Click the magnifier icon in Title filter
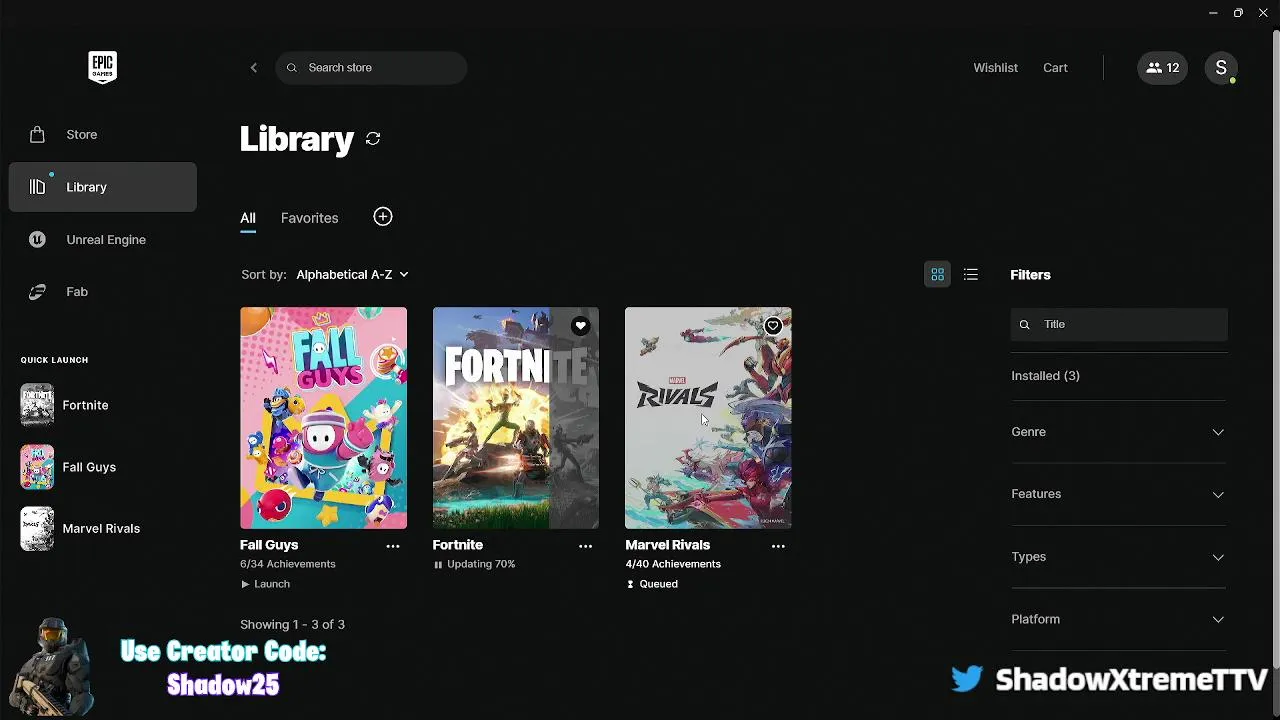The height and width of the screenshot is (720, 1280). pyautogui.click(x=1024, y=325)
